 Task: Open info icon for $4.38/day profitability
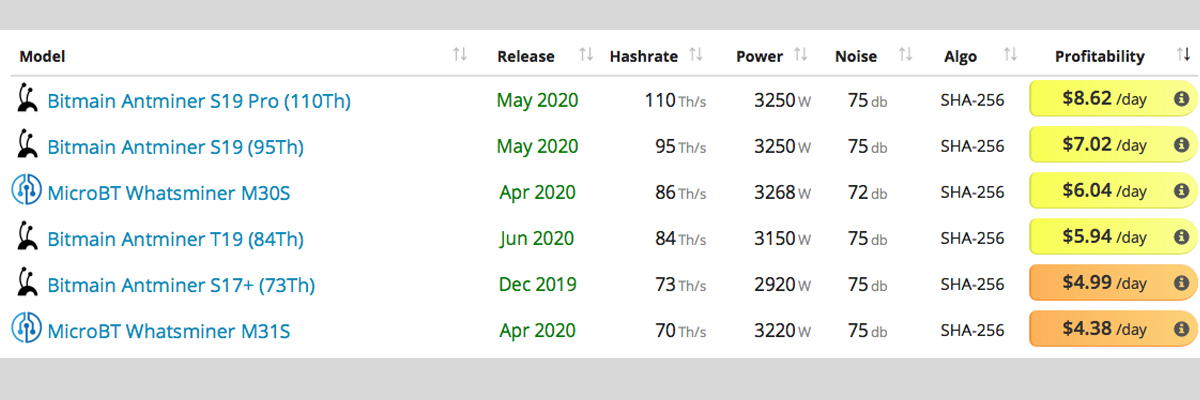coord(1180,329)
